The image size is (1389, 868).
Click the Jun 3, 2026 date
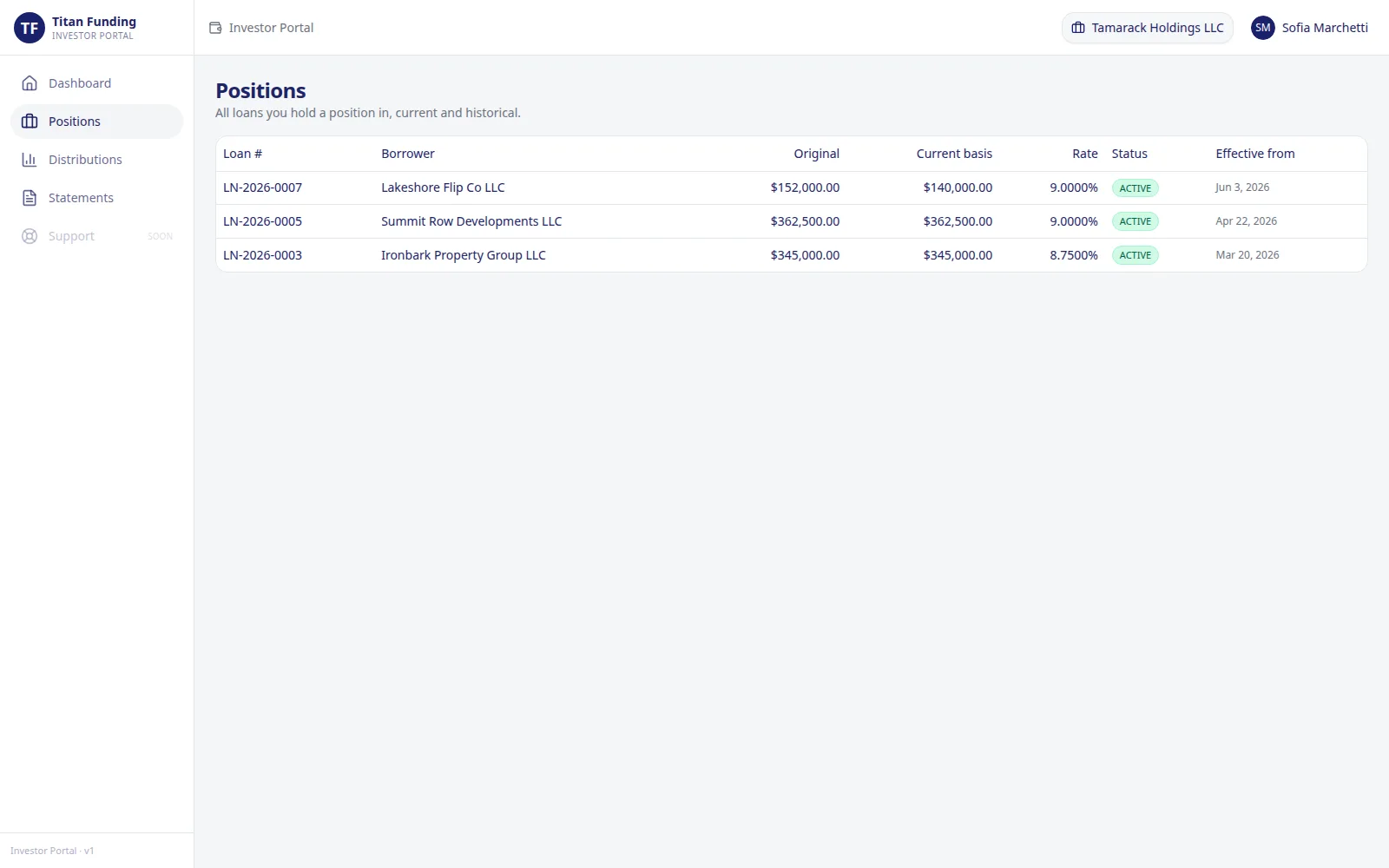[1242, 187]
